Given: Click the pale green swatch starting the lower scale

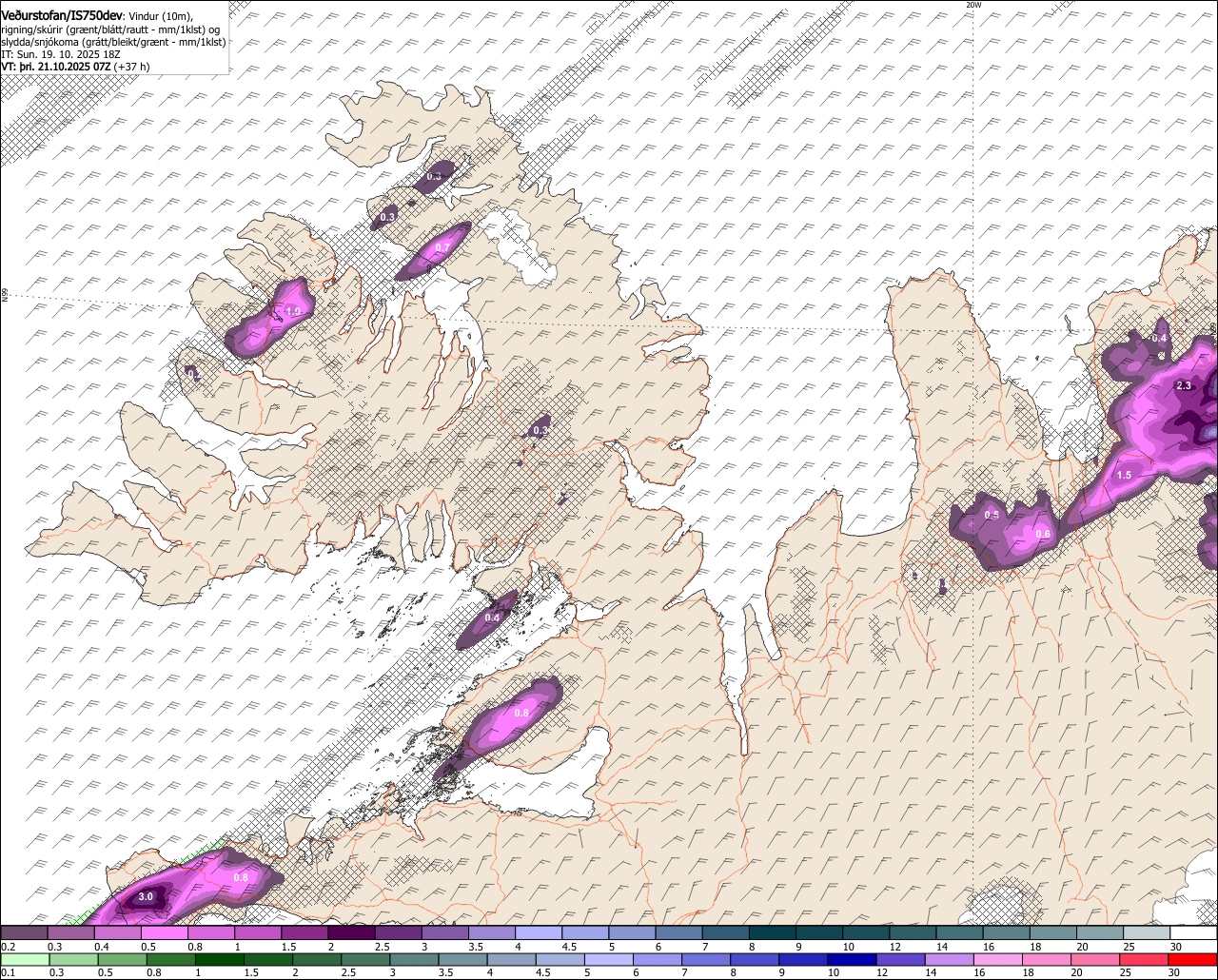Looking at the screenshot, I should (x=24, y=960).
